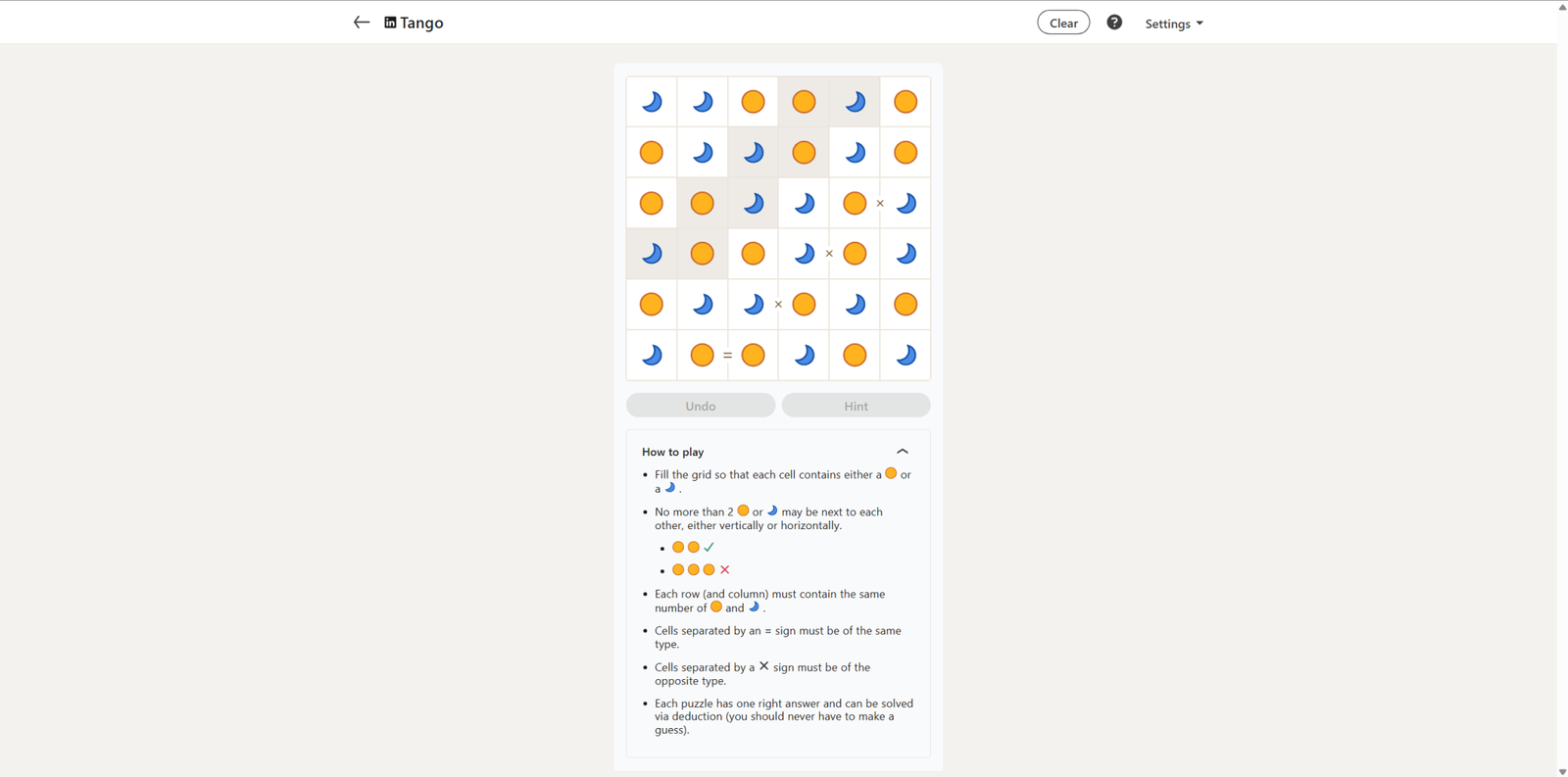The width and height of the screenshot is (1568, 777).
Task: Click the Hint button
Action: [x=856, y=406]
